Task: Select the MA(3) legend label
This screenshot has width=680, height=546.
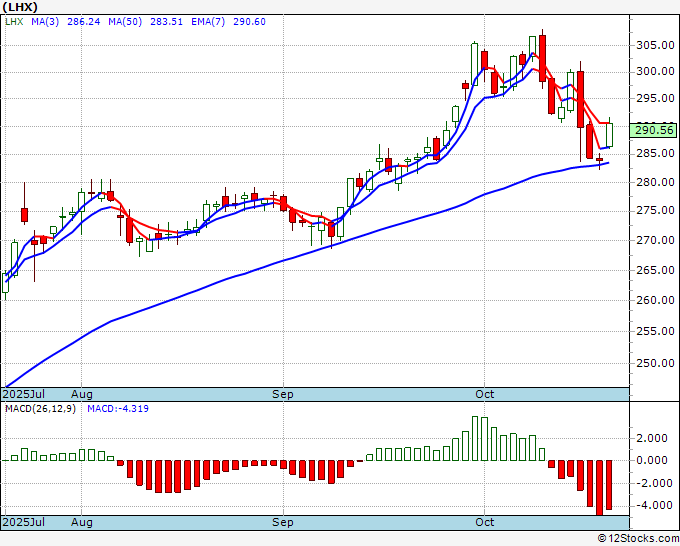Action: [45, 22]
